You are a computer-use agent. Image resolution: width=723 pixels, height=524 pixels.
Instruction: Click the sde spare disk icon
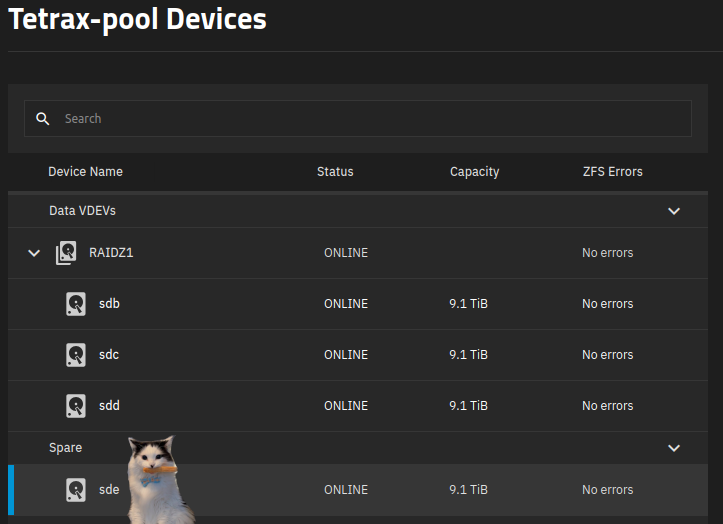(x=76, y=490)
